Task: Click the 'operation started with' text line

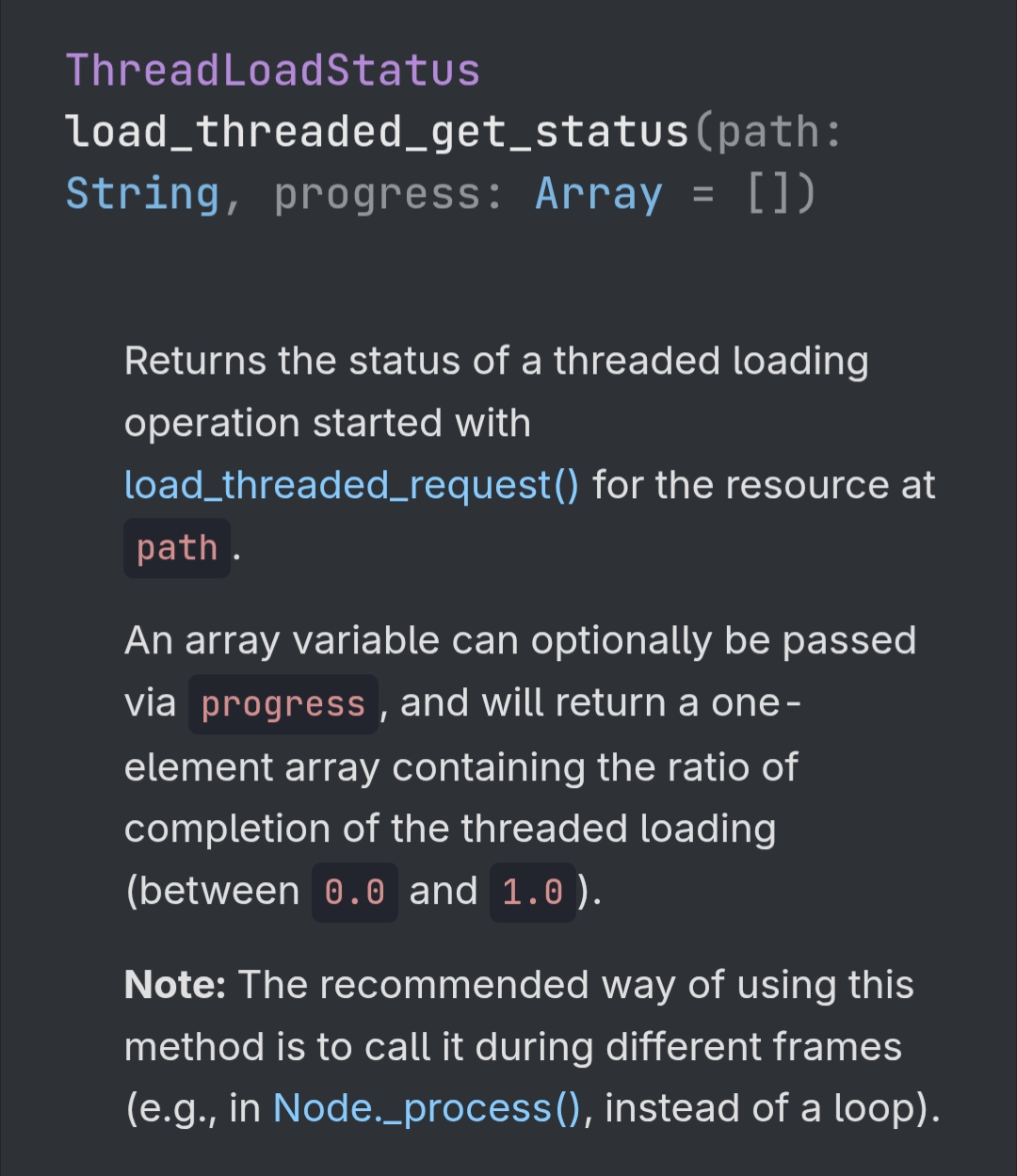Action: [x=328, y=424]
